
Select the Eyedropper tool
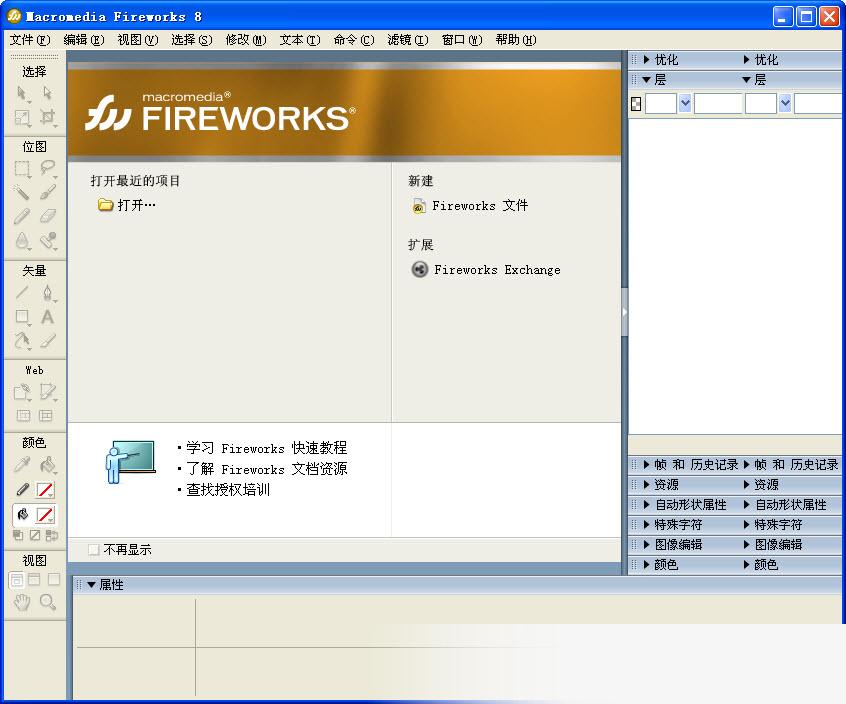point(22,464)
